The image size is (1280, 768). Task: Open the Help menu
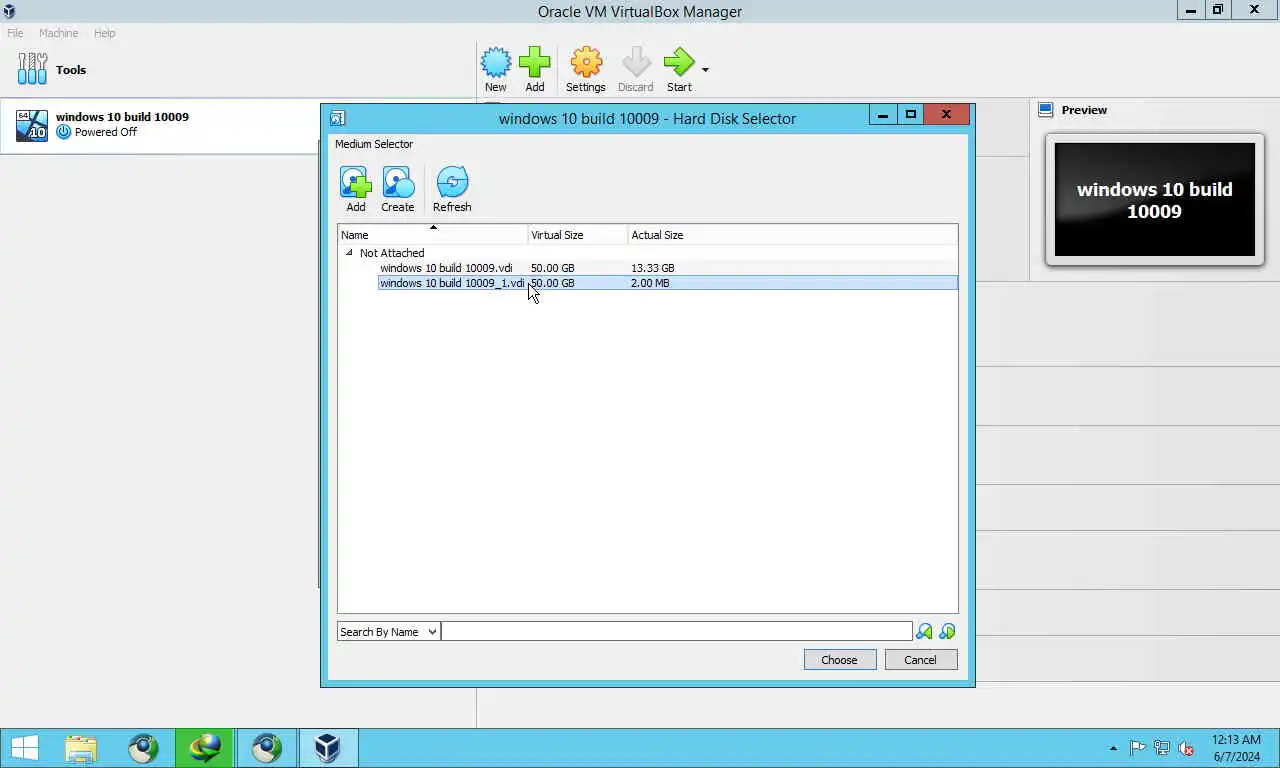[x=104, y=33]
